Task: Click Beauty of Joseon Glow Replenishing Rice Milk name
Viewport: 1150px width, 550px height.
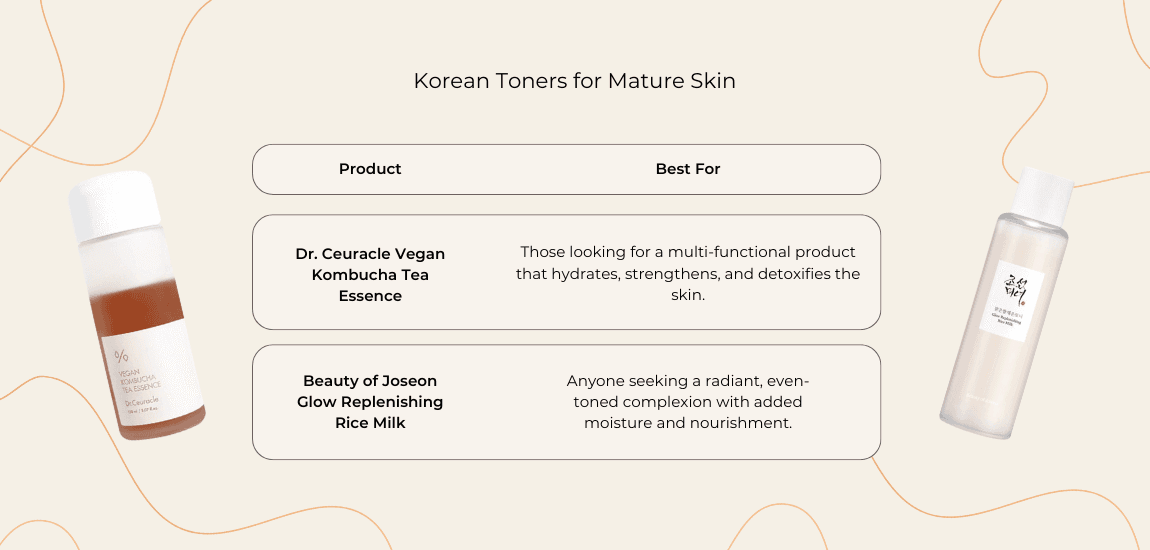Action: 370,401
